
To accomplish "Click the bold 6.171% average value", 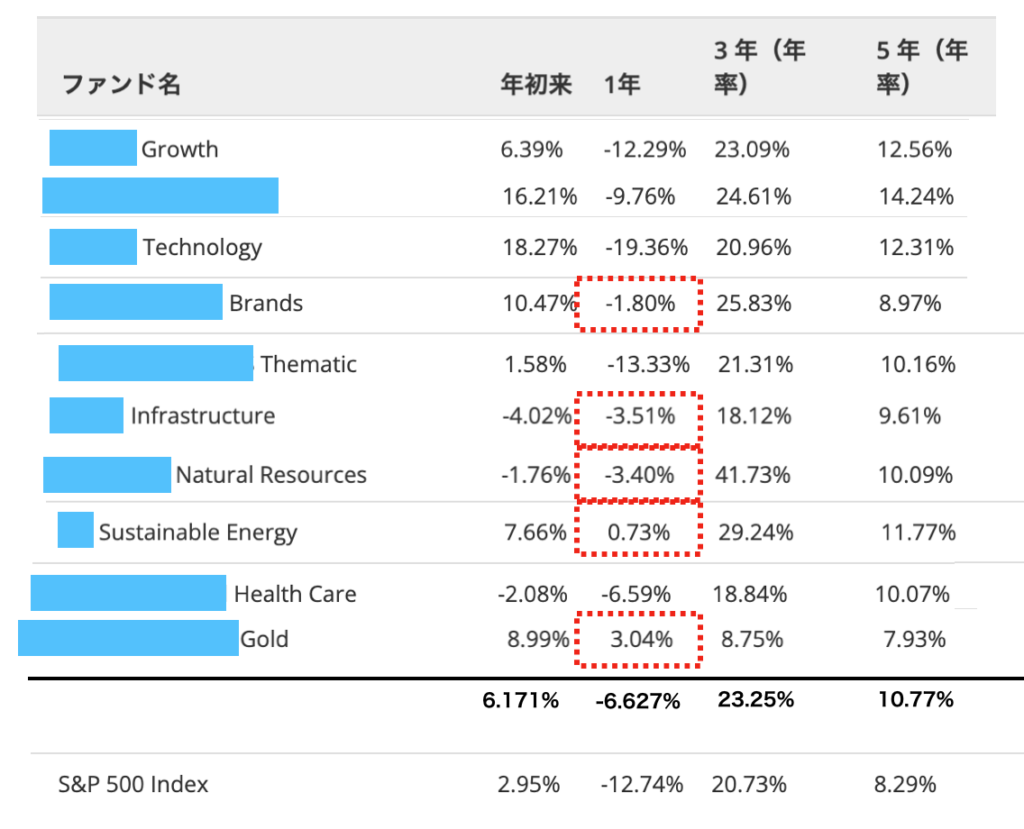I will click(x=519, y=701).
